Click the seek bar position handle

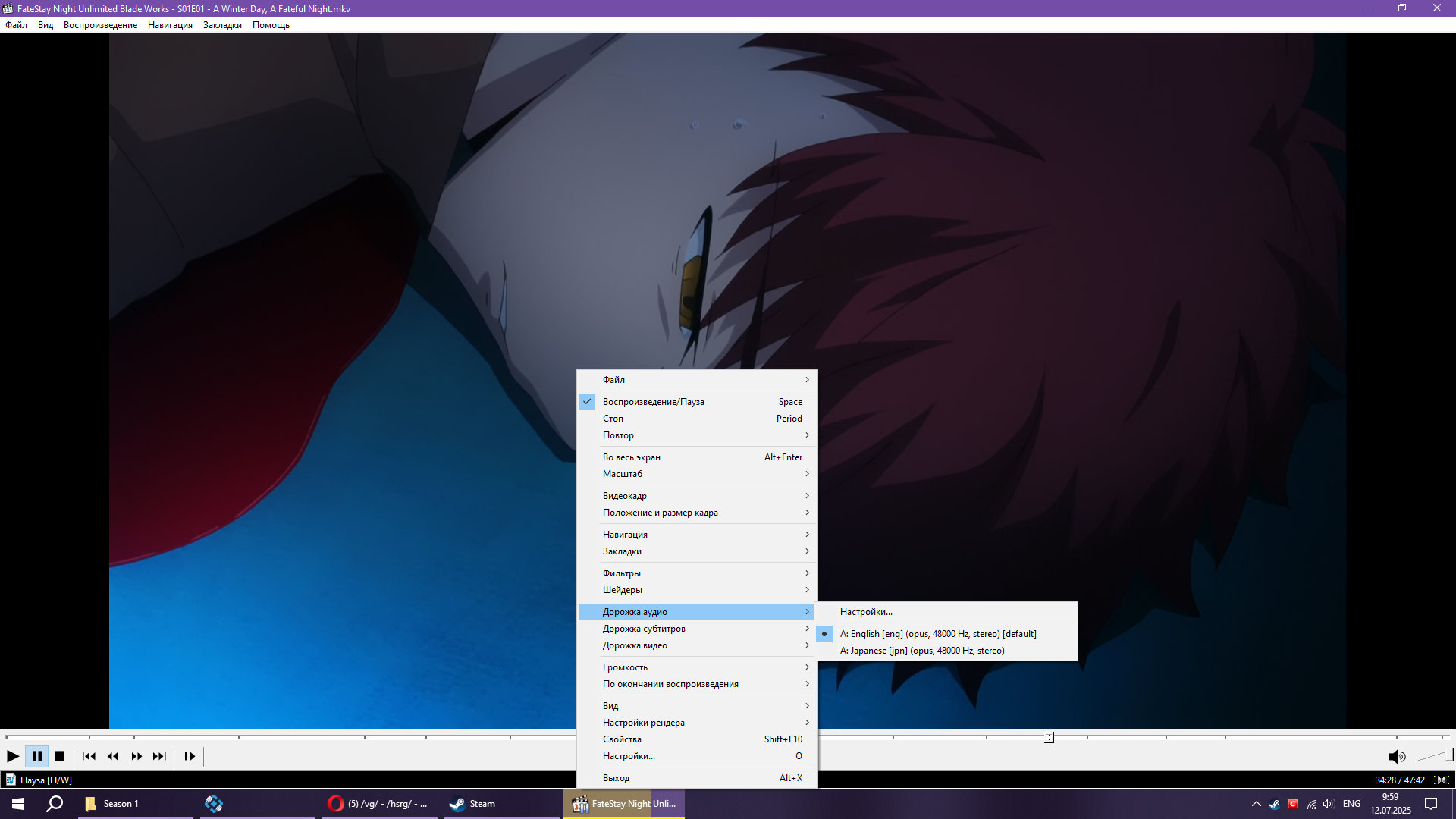1049,737
